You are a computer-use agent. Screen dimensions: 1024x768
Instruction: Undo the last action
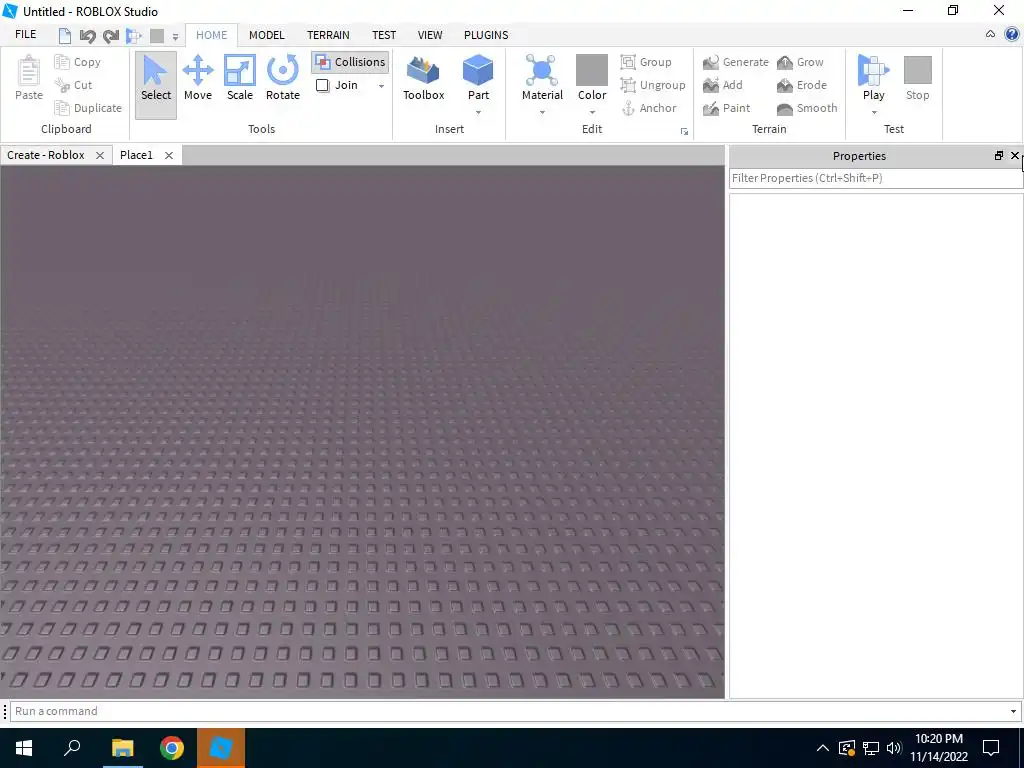click(x=87, y=36)
